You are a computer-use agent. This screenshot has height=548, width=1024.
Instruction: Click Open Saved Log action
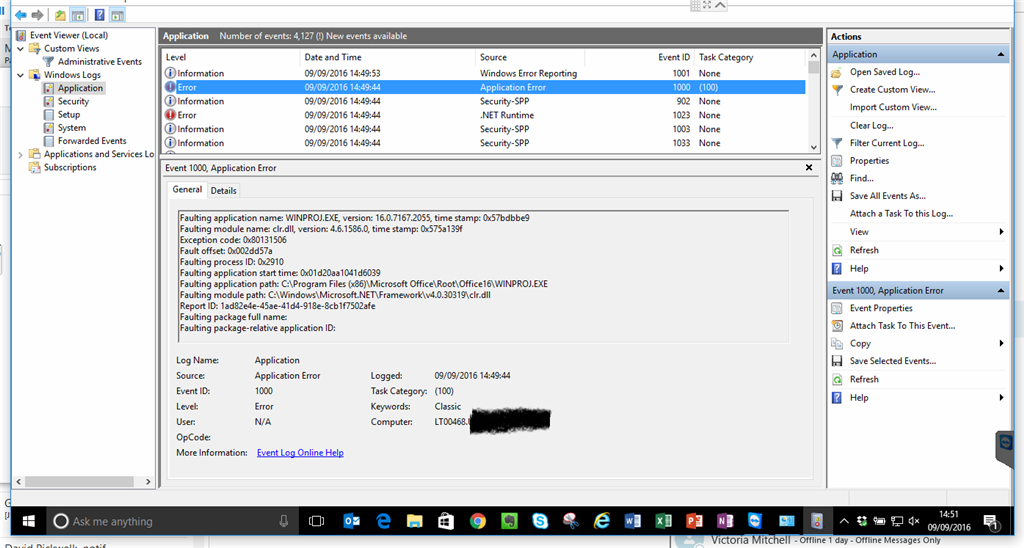coord(884,72)
